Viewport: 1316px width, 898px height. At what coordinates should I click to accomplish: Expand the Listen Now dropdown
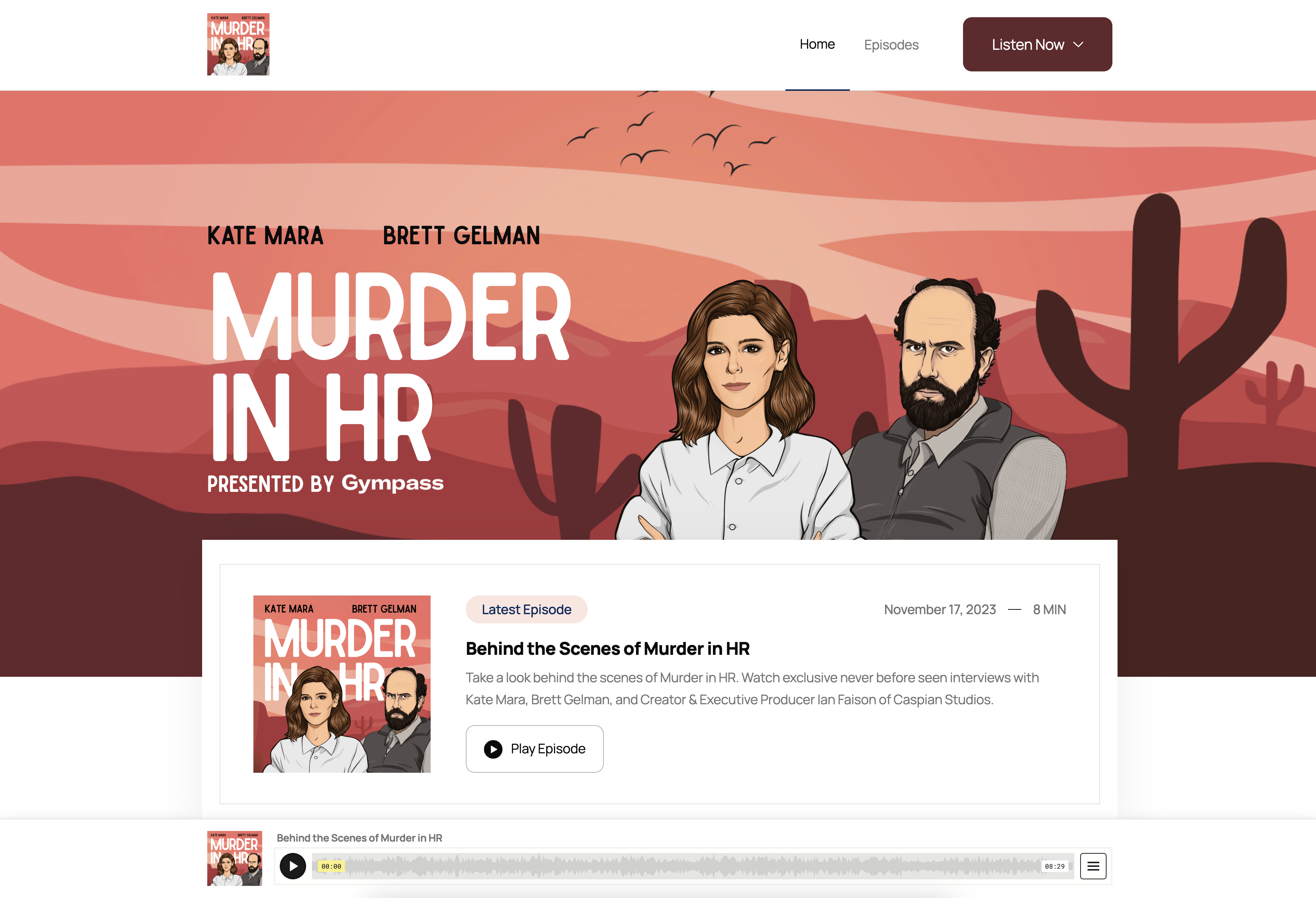click(x=1037, y=44)
